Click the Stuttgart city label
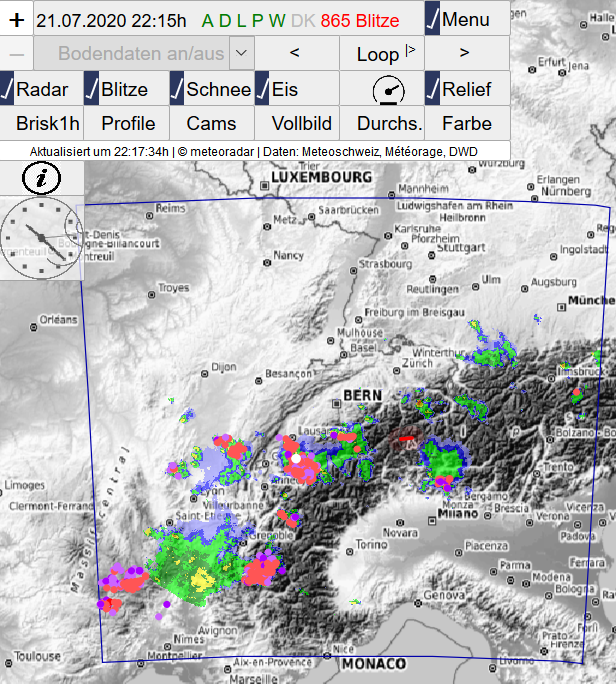This screenshot has height=684, width=616. [461, 247]
